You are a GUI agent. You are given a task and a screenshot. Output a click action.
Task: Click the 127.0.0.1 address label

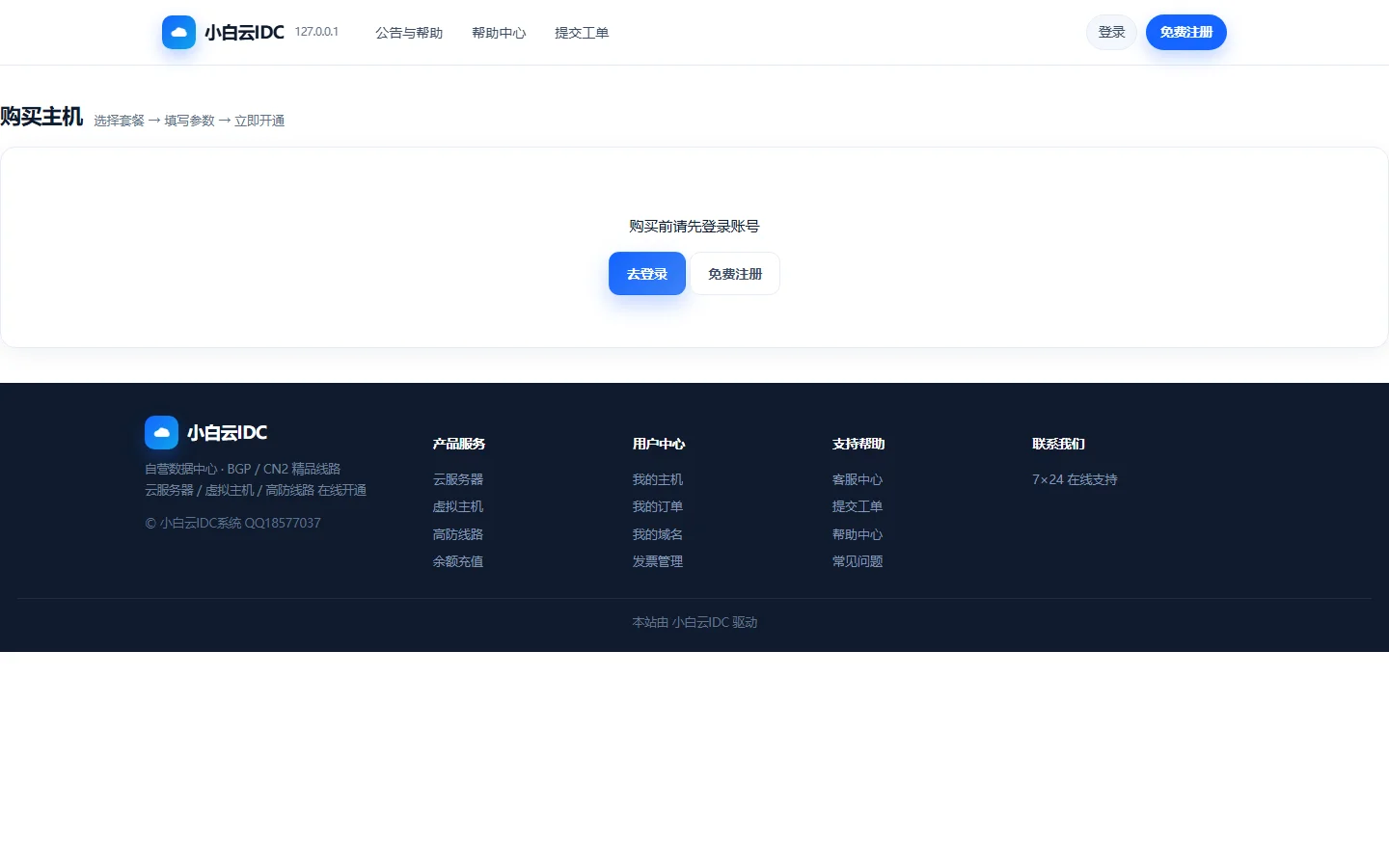coord(316,32)
